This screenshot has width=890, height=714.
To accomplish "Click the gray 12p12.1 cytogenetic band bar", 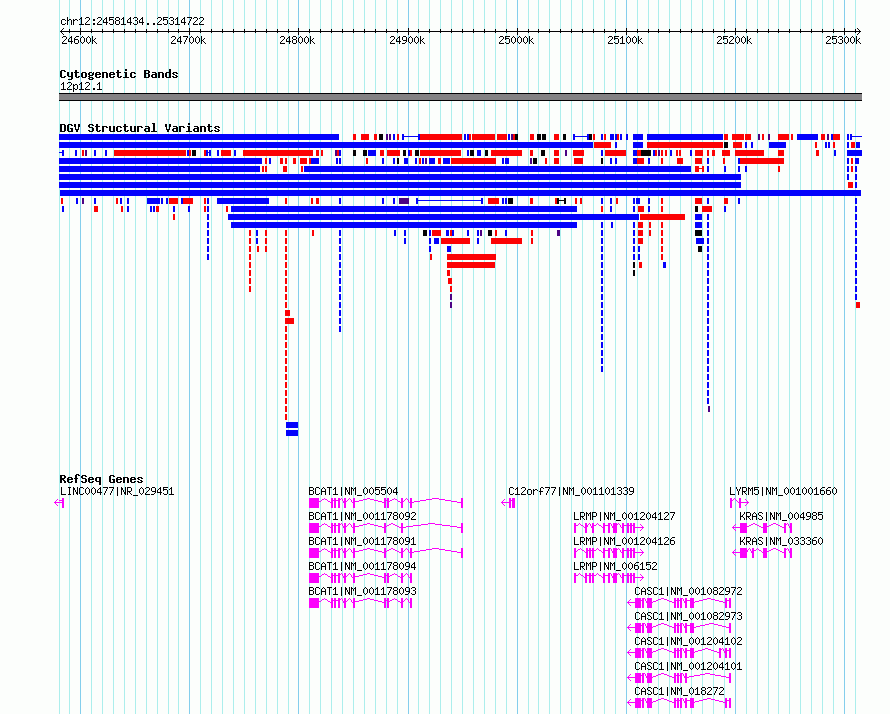I will pos(460,97).
